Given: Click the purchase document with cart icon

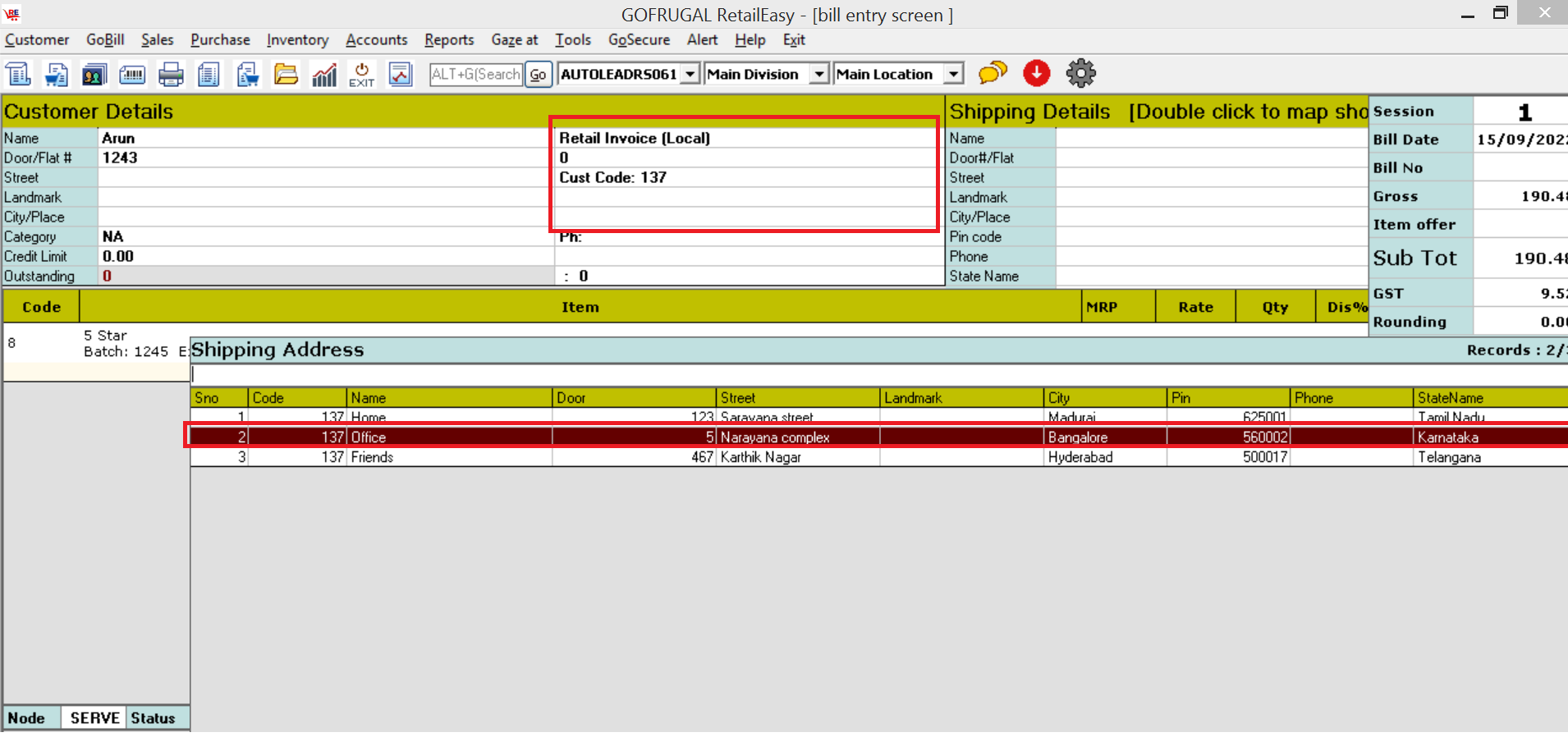Looking at the screenshot, I should point(247,74).
